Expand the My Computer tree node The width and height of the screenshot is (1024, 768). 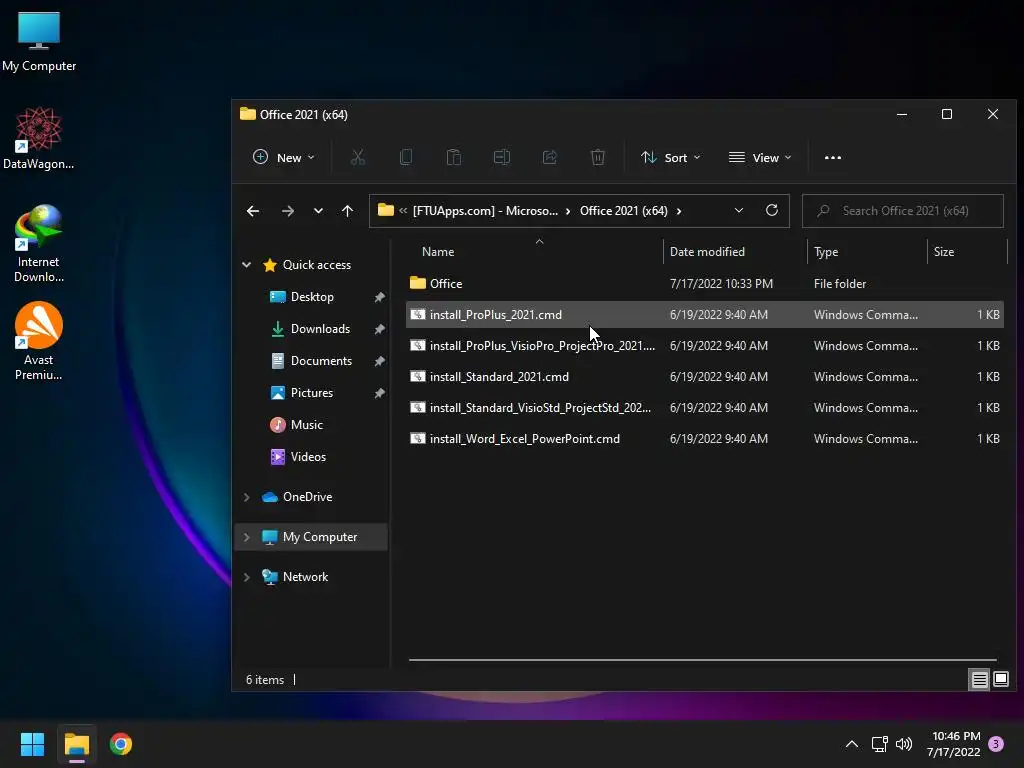click(246, 537)
